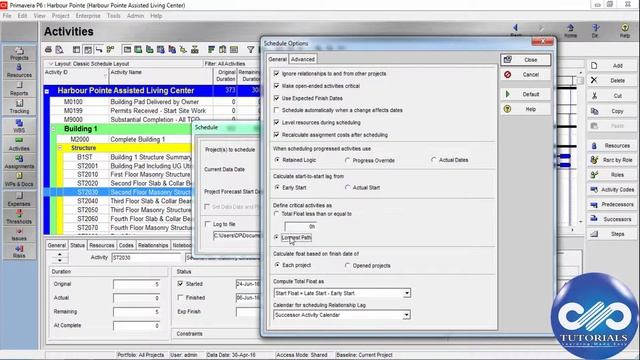Open WBS in the left sidebar
Image resolution: width=640 pixels, height=360 pixels.
point(19,126)
